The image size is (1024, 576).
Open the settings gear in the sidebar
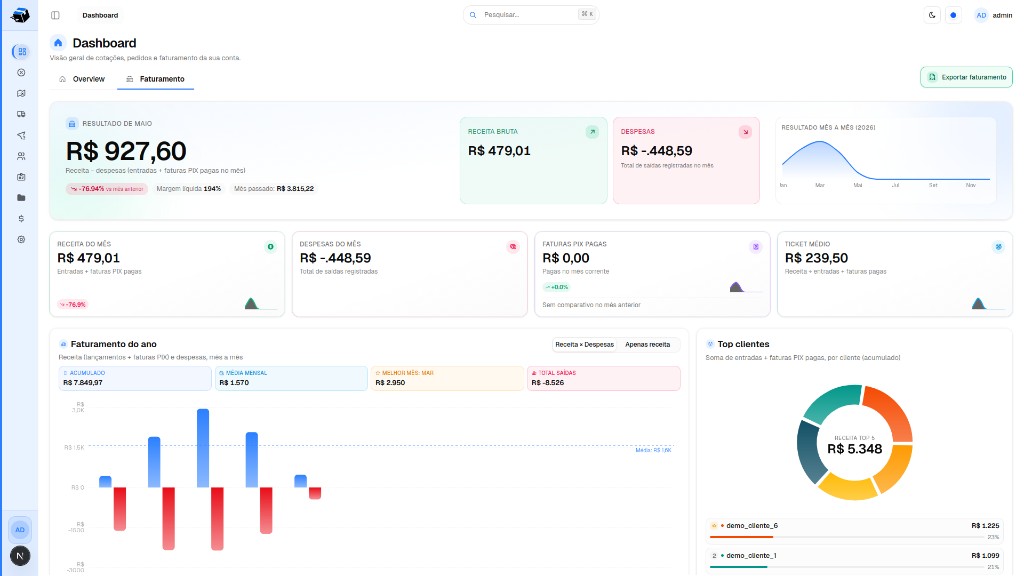pyautogui.click(x=21, y=240)
